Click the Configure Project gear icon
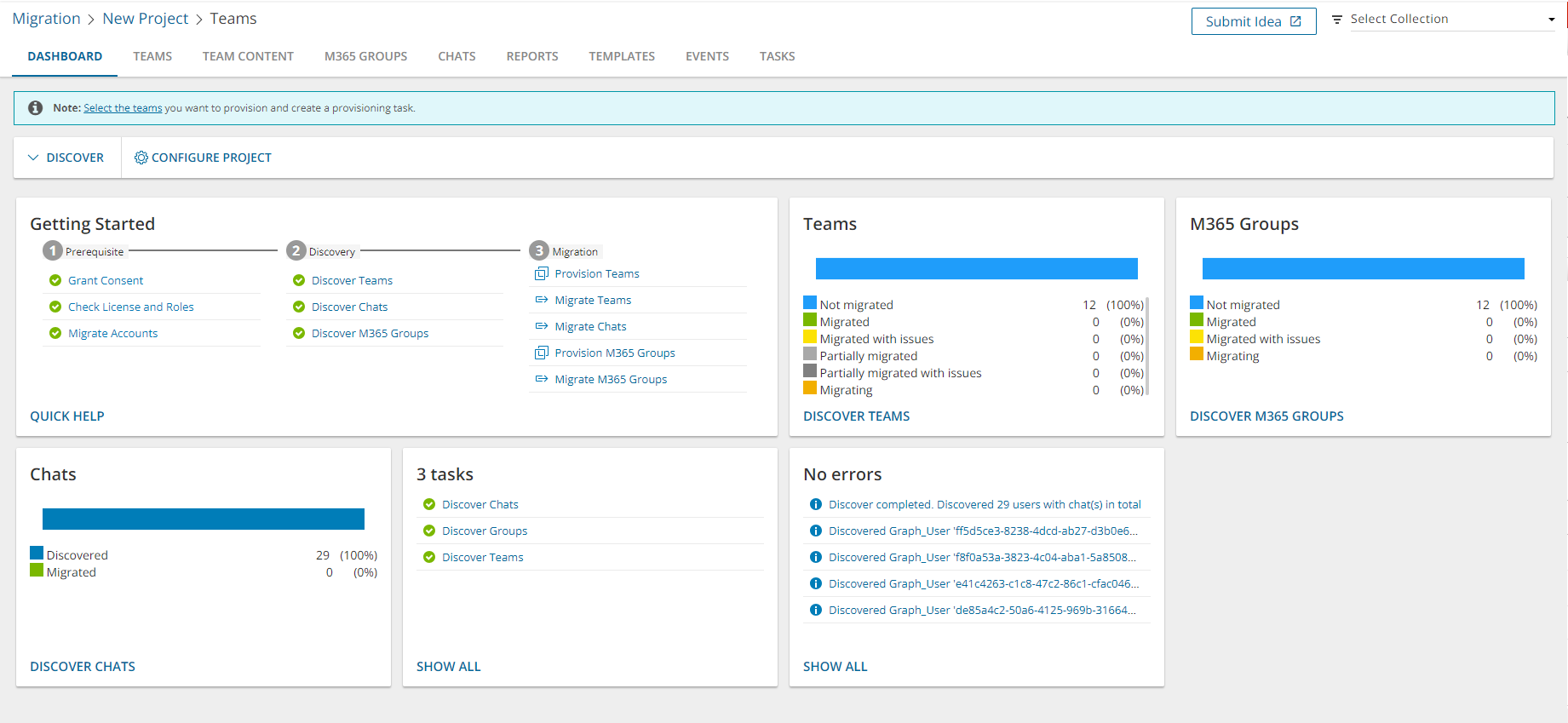1568x723 pixels. [141, 158]
